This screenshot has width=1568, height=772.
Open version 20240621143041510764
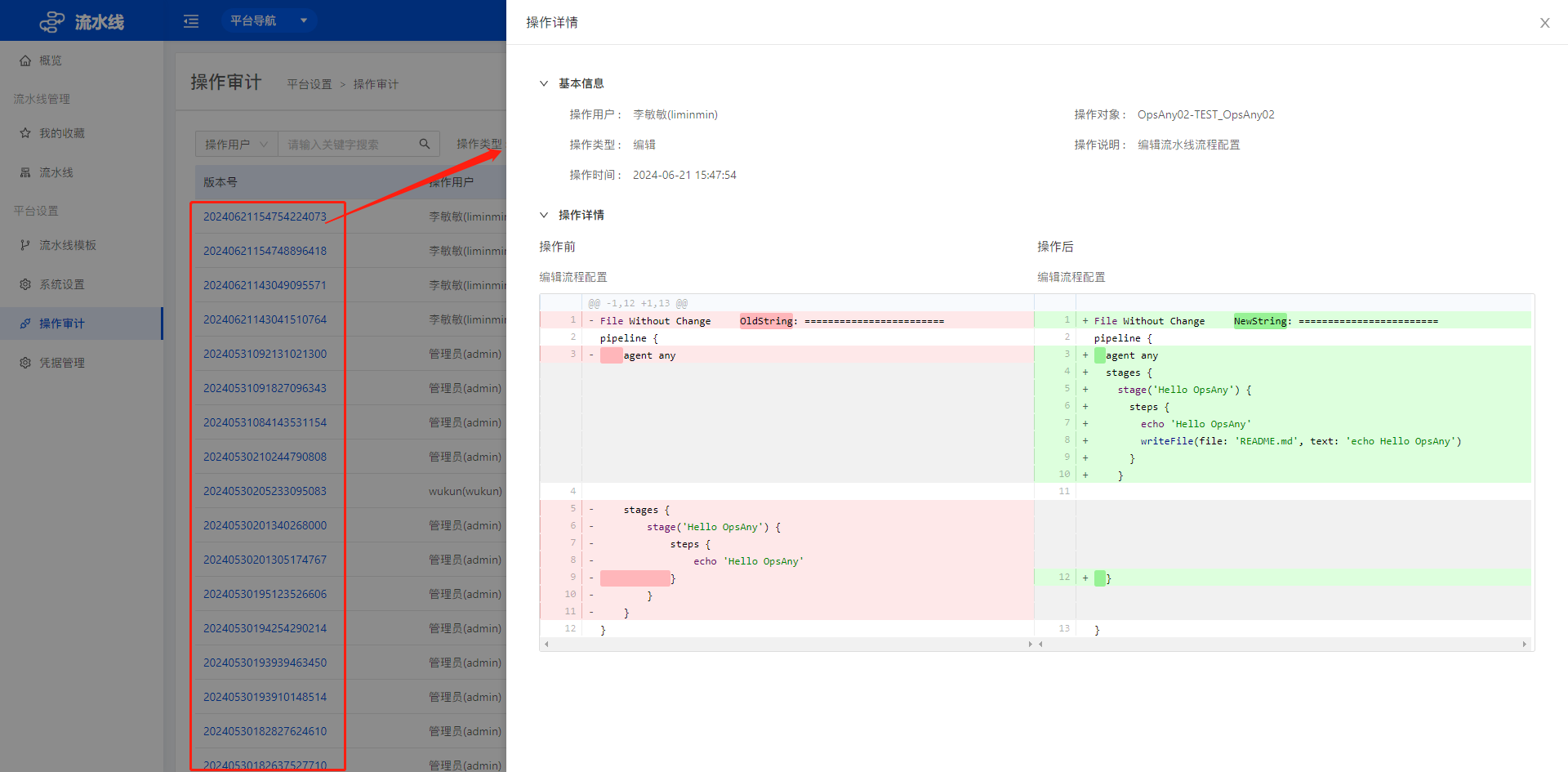point(265,319)
